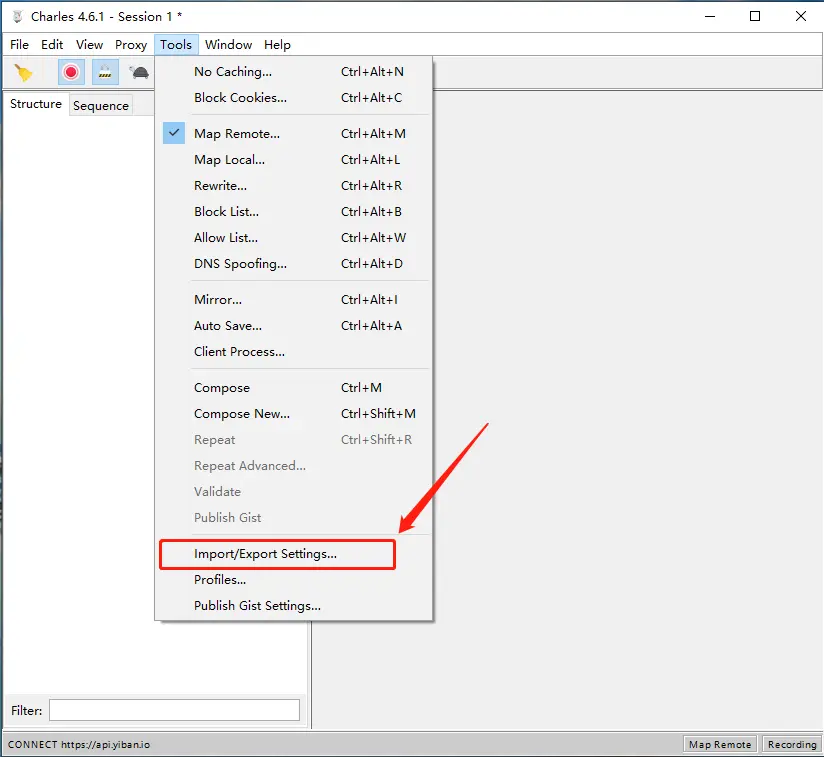Open the File menu
824x757 pixels.
[19, 45]
